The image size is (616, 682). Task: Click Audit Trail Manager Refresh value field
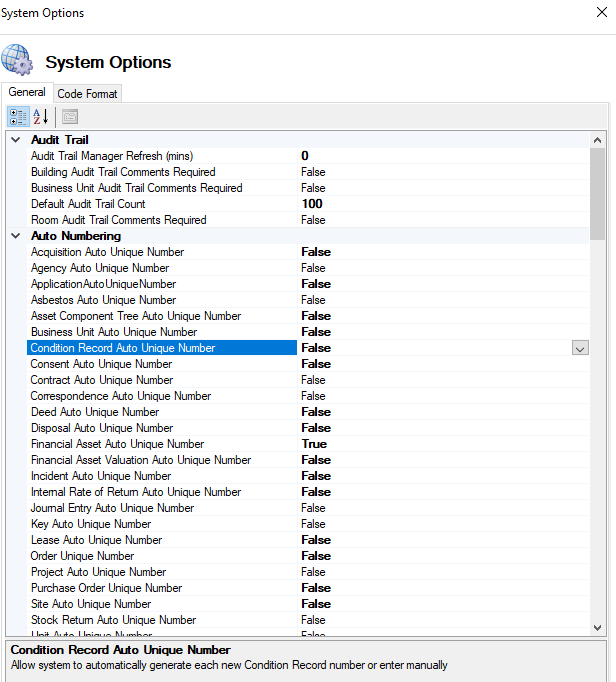(x=305, y=156)
